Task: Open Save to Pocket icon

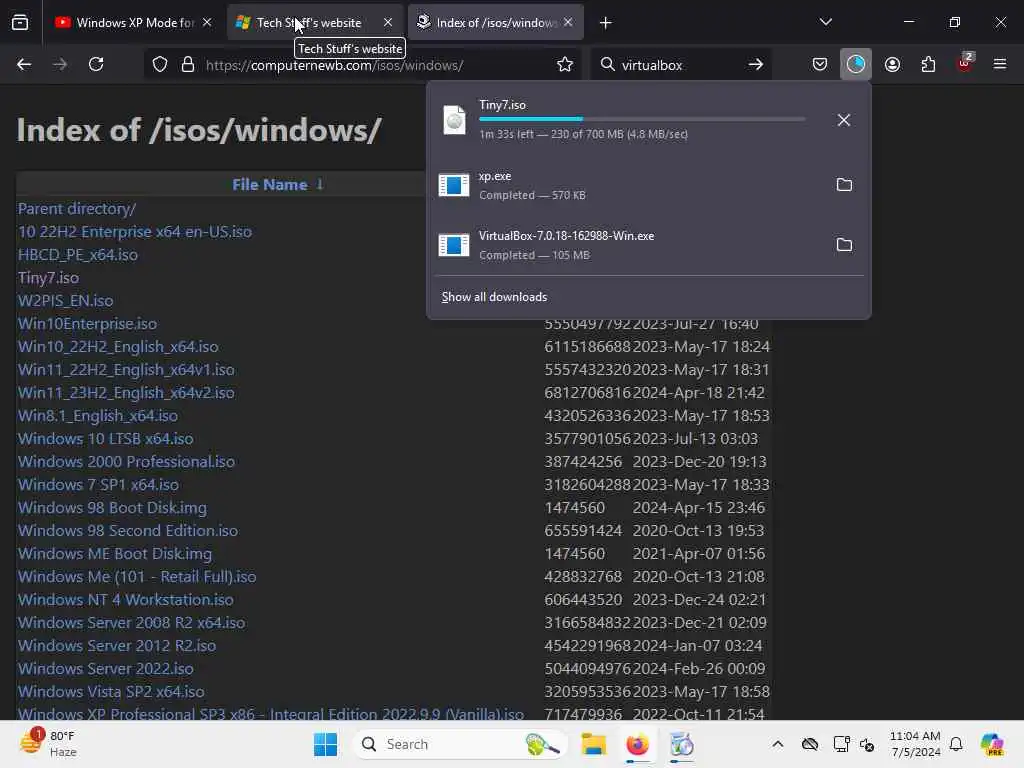Action: [x=820, y=65]
